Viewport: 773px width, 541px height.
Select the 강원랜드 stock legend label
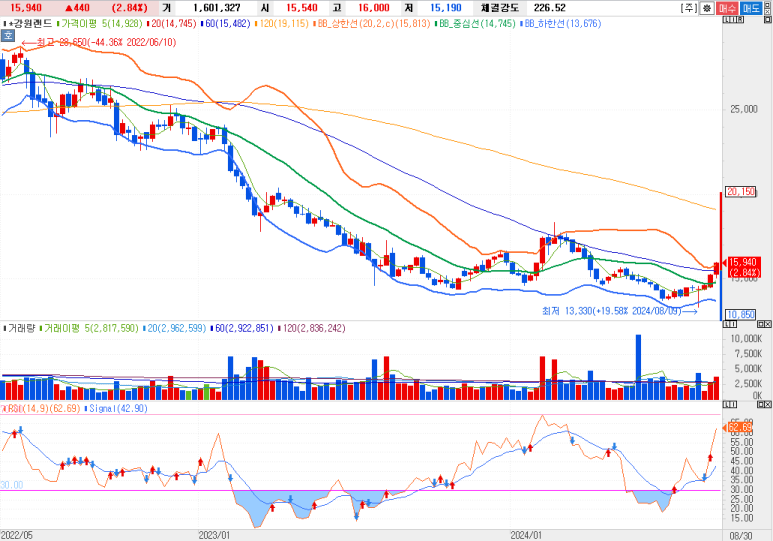tap(30, 23)
